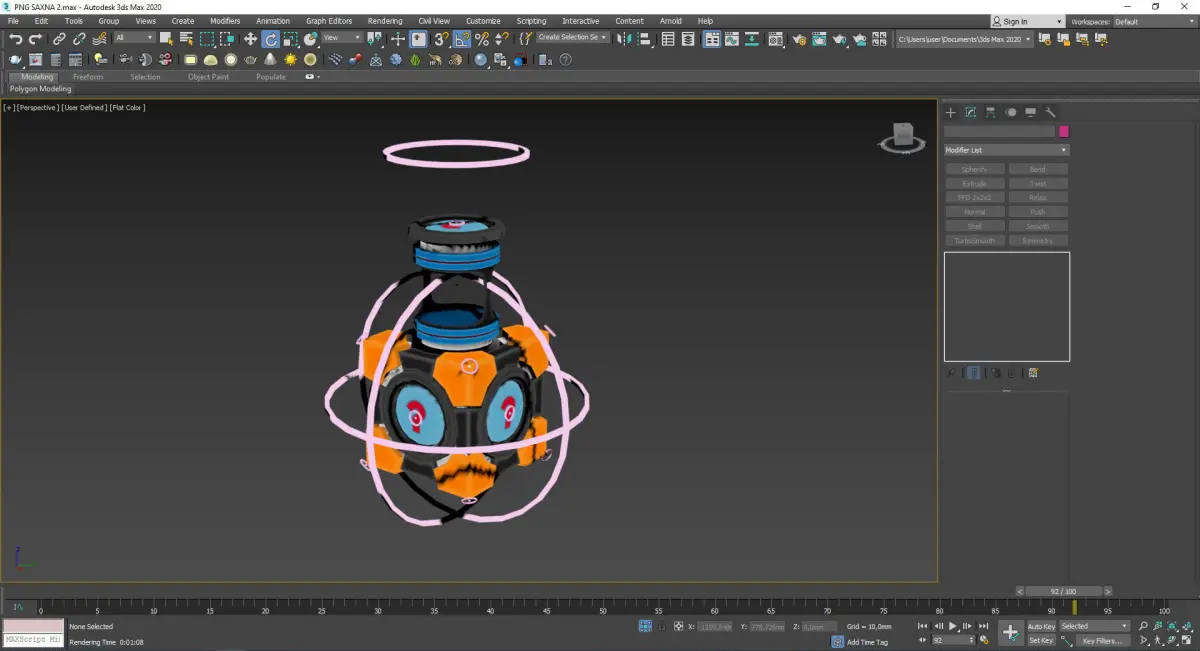Open the Graph Editors menu
This screenshot has width=1200, height=651.
[x=329, y=21]
